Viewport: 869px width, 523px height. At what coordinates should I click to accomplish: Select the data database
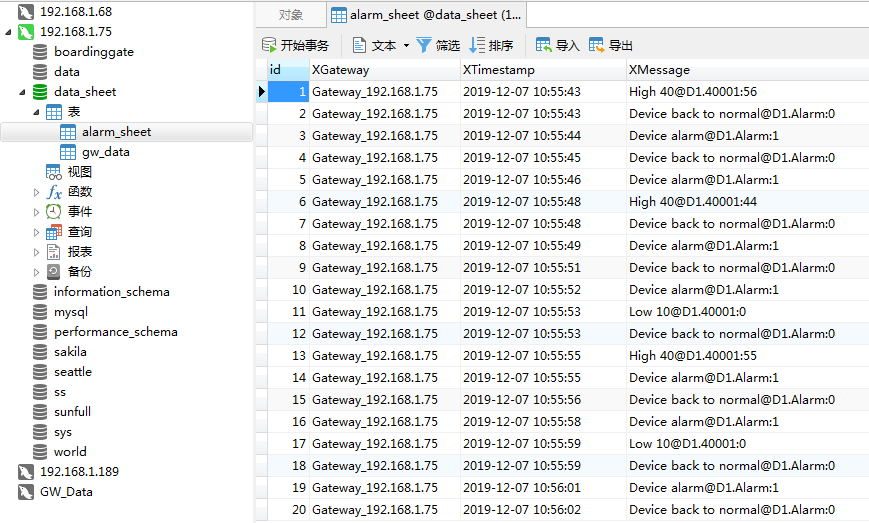(67, 72)
